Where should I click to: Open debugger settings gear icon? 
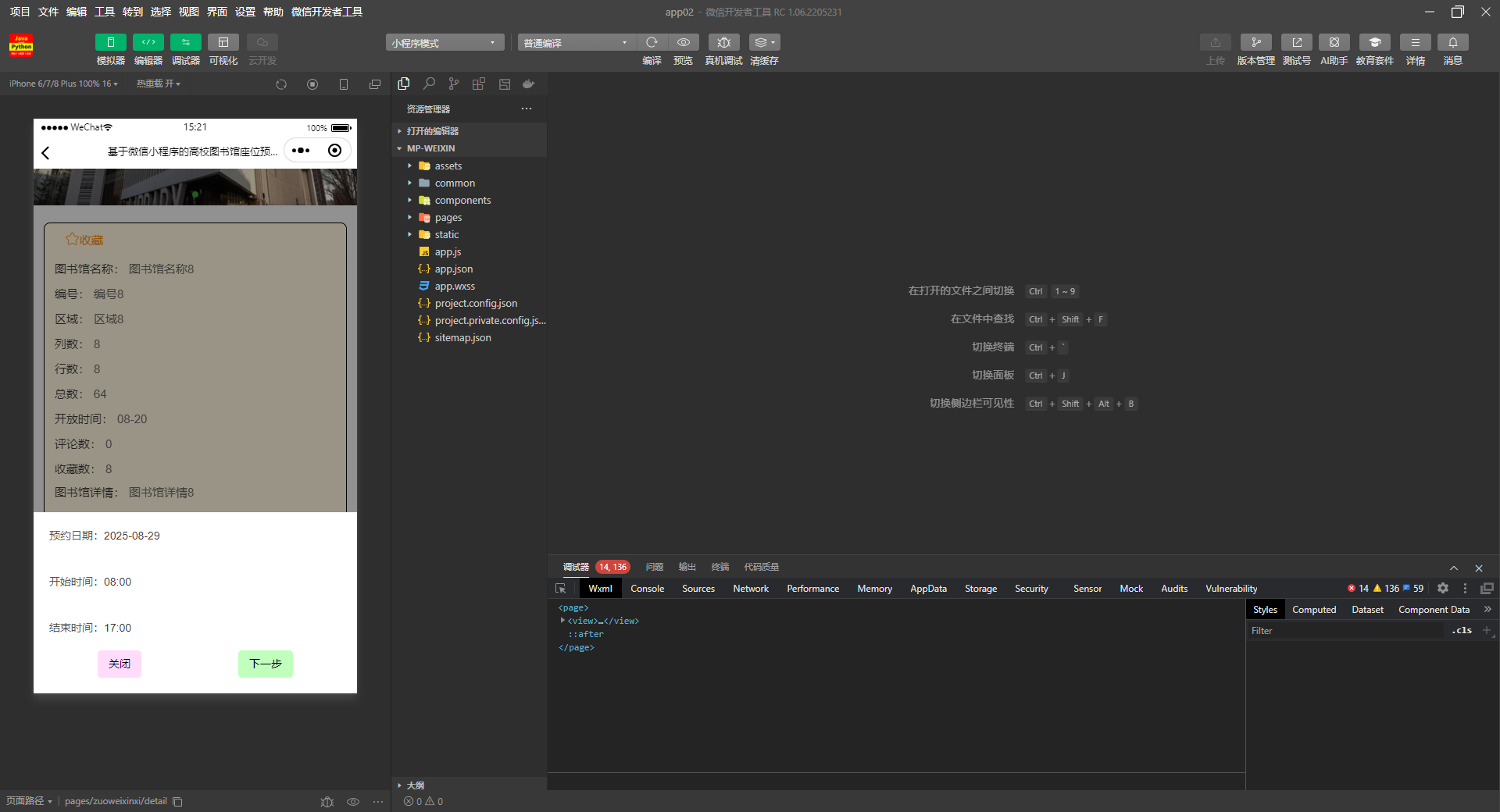1443,588
